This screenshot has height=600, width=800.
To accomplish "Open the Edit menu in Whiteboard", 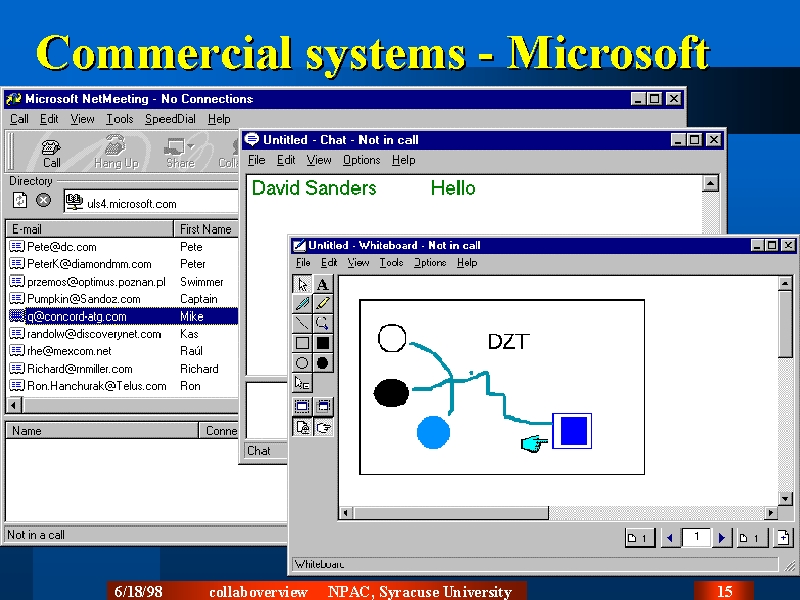I will pyautogui.click(x=329, y=262).
